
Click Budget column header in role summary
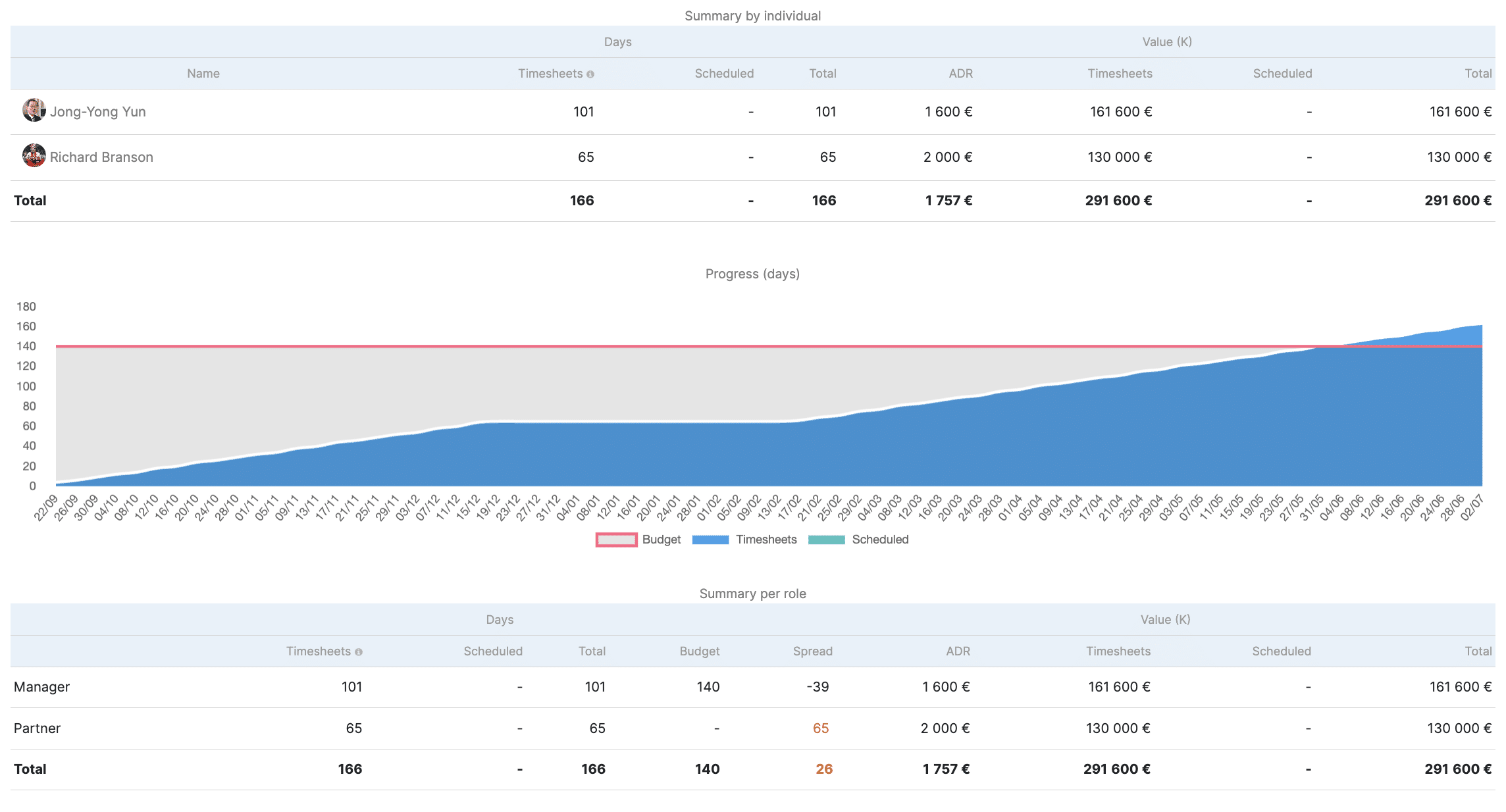699,651
